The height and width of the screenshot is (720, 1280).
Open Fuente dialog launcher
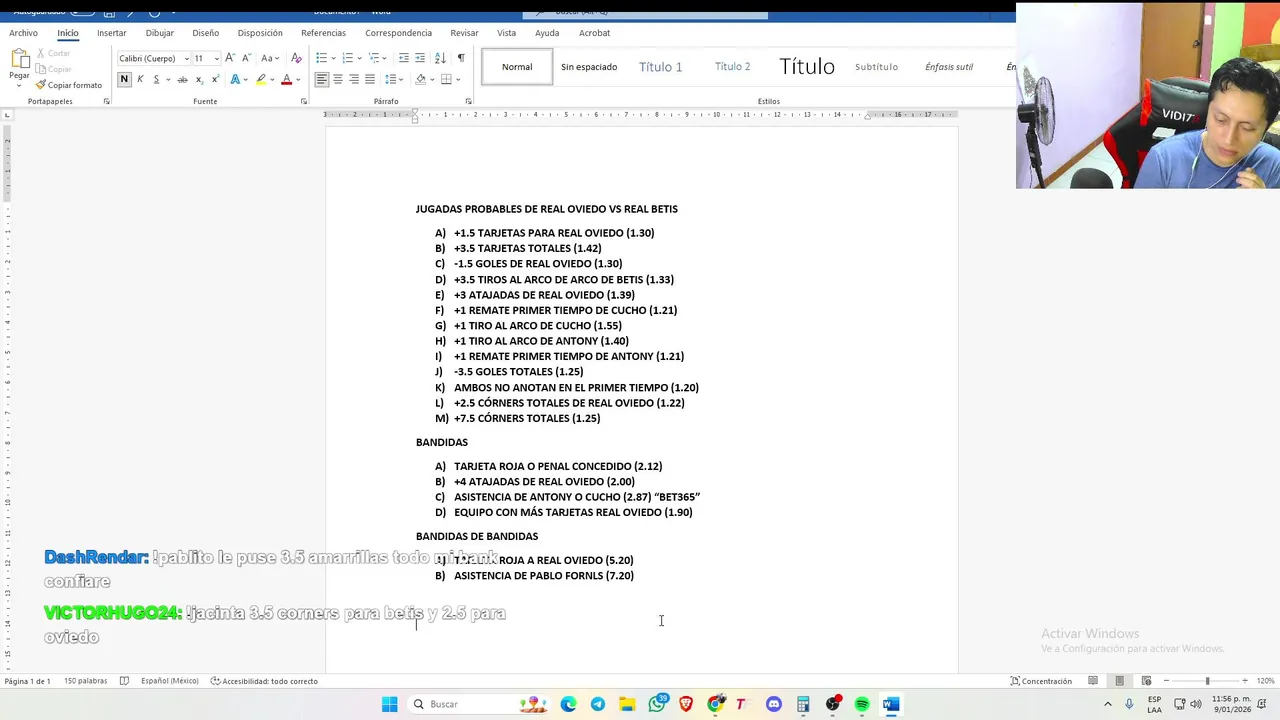click(303, 101)
